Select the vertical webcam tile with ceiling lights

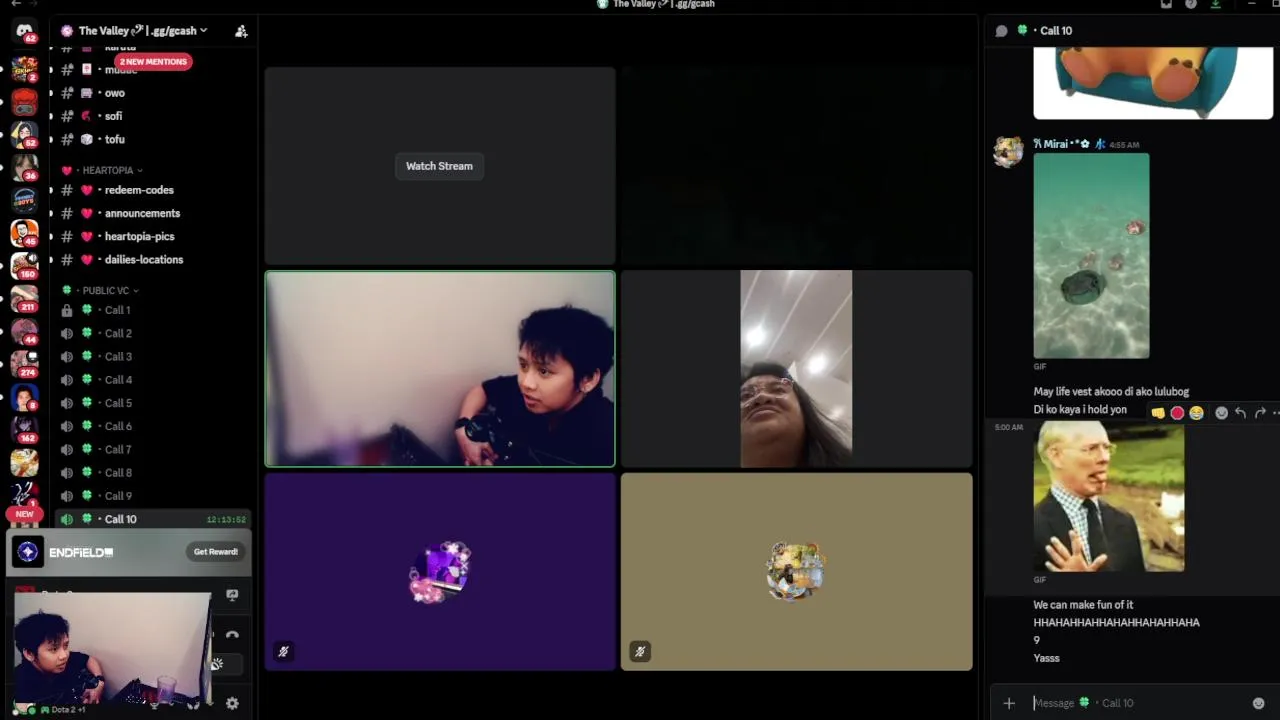coord(796,369)
